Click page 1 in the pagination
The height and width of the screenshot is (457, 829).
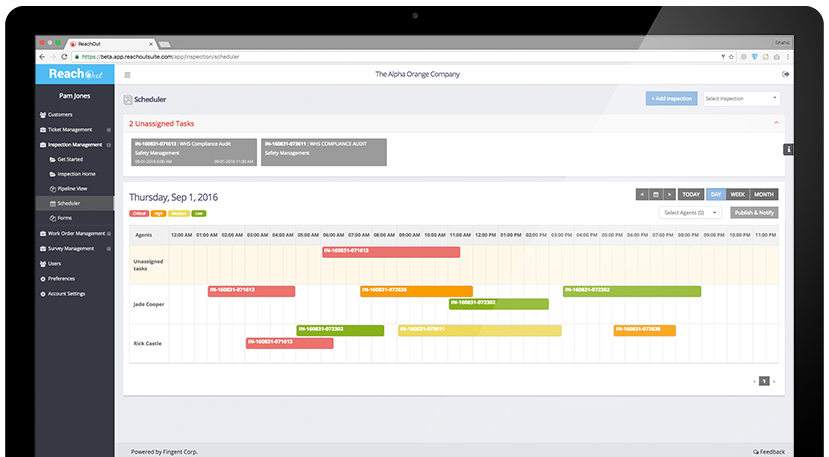pyautogui.click(x=764, y=381)
